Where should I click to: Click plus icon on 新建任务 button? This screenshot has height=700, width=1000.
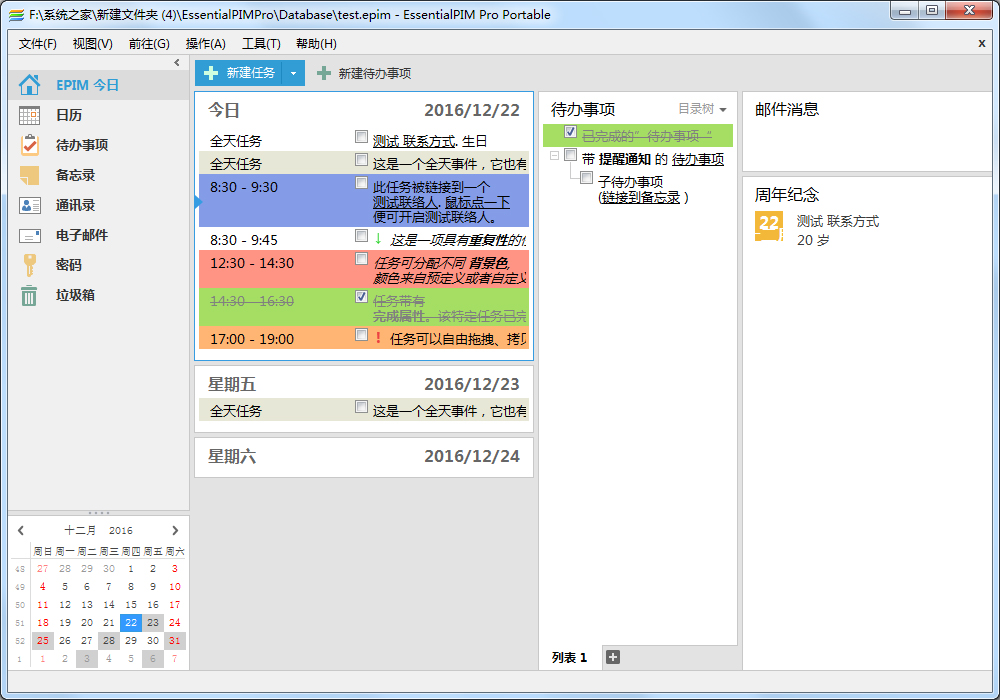pyautogui.click(x=210, y=73)
